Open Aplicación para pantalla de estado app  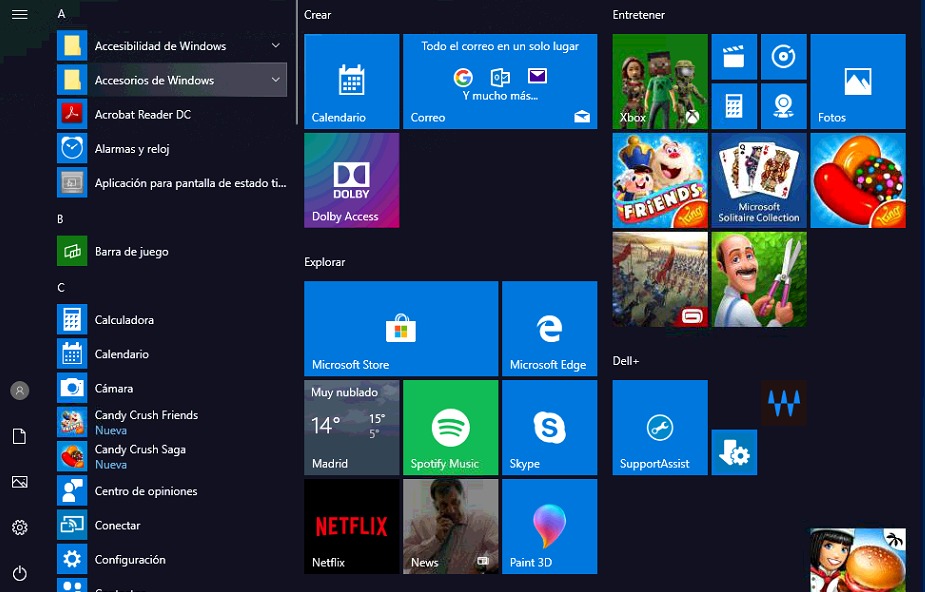pos(172,183)
